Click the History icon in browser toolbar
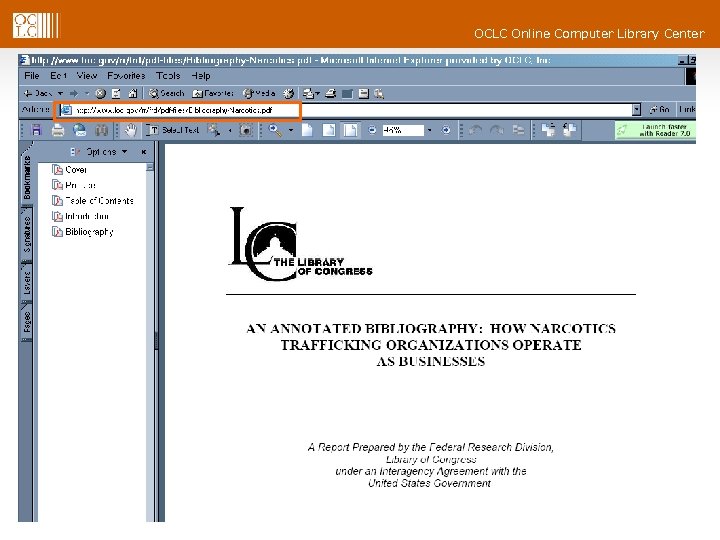The image size is (720, 540). (x=288, y=94)
